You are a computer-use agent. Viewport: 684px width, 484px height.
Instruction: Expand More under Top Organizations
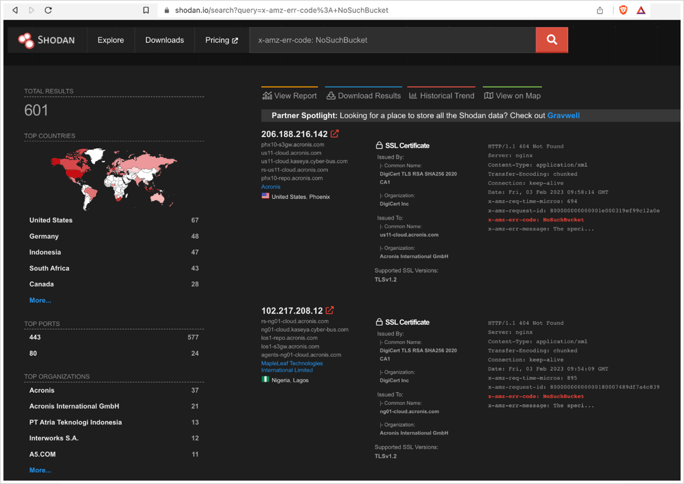click(x=40, y=470)
